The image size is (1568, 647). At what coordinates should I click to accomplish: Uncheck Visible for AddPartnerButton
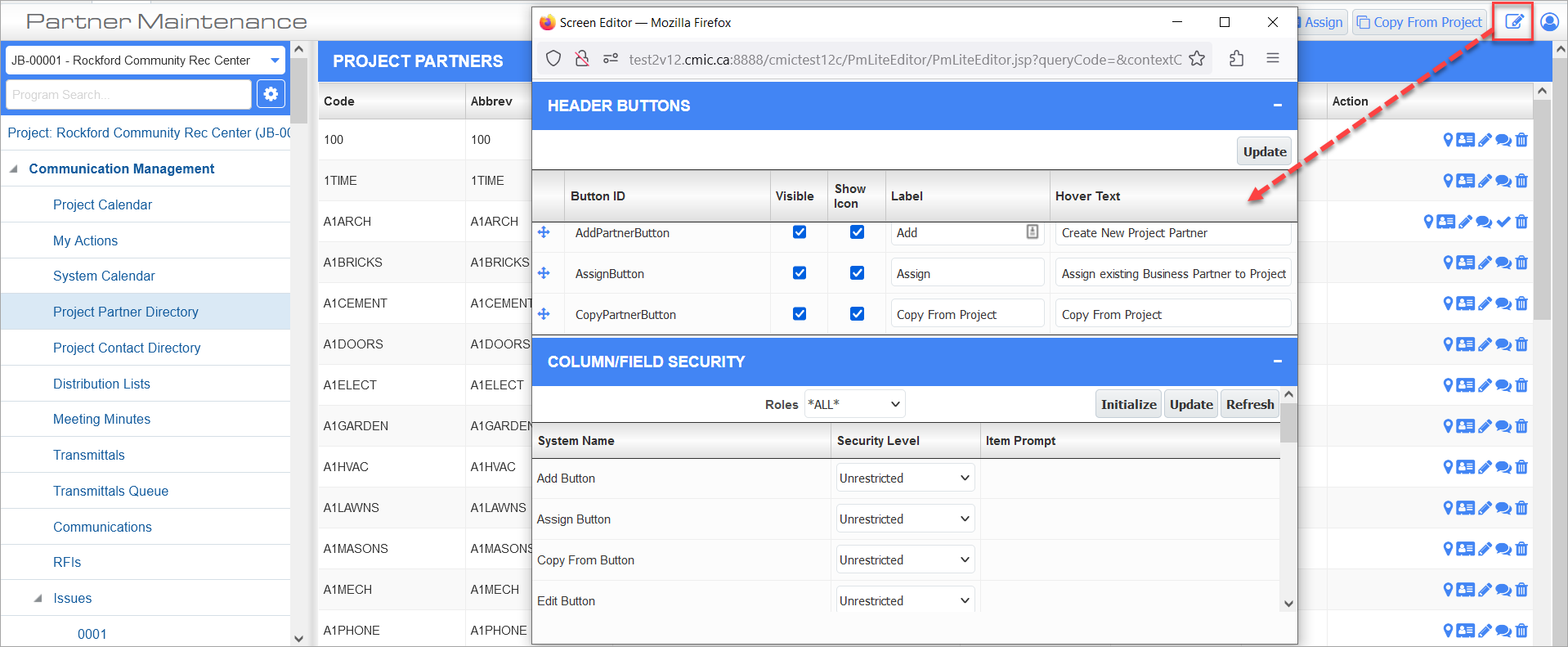tap(800, 232)
